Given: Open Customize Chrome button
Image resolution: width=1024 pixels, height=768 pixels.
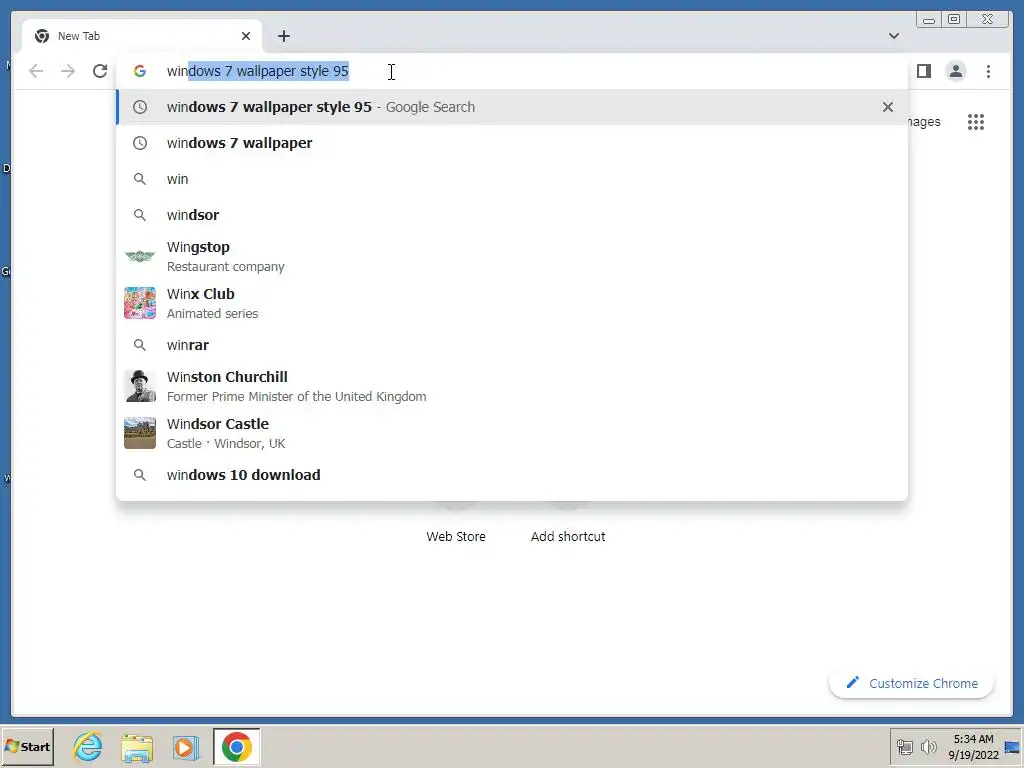Looking at the screenshot, I should click(911, 683).
